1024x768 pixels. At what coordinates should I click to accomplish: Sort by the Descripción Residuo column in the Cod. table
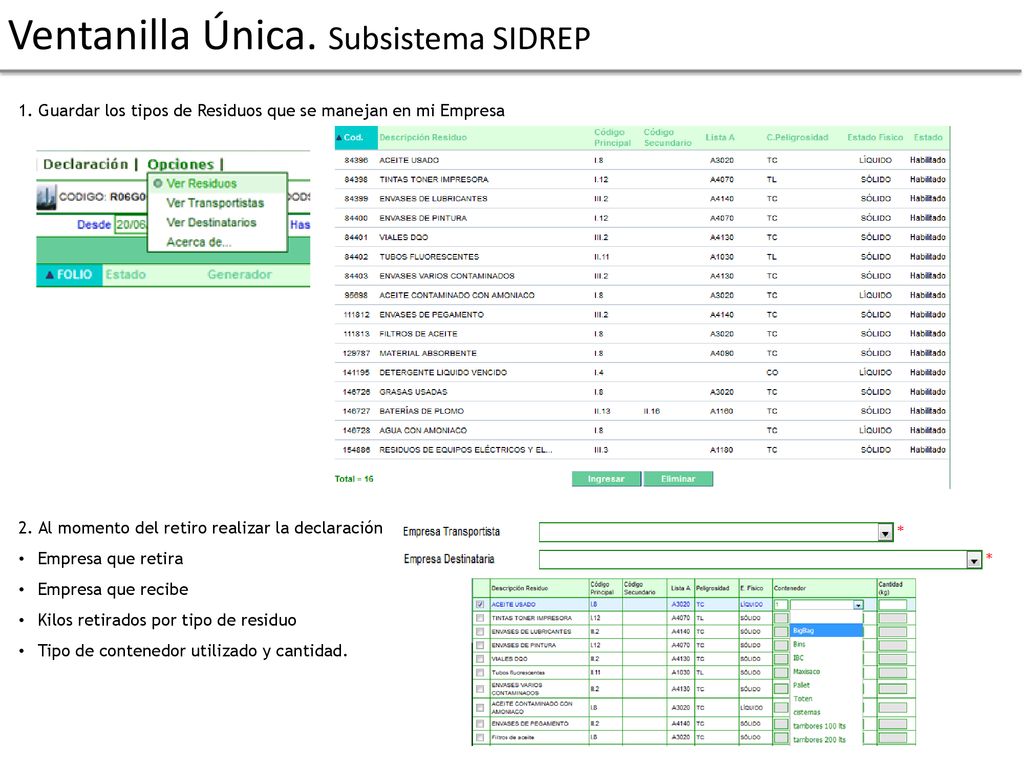coord(423,138)
